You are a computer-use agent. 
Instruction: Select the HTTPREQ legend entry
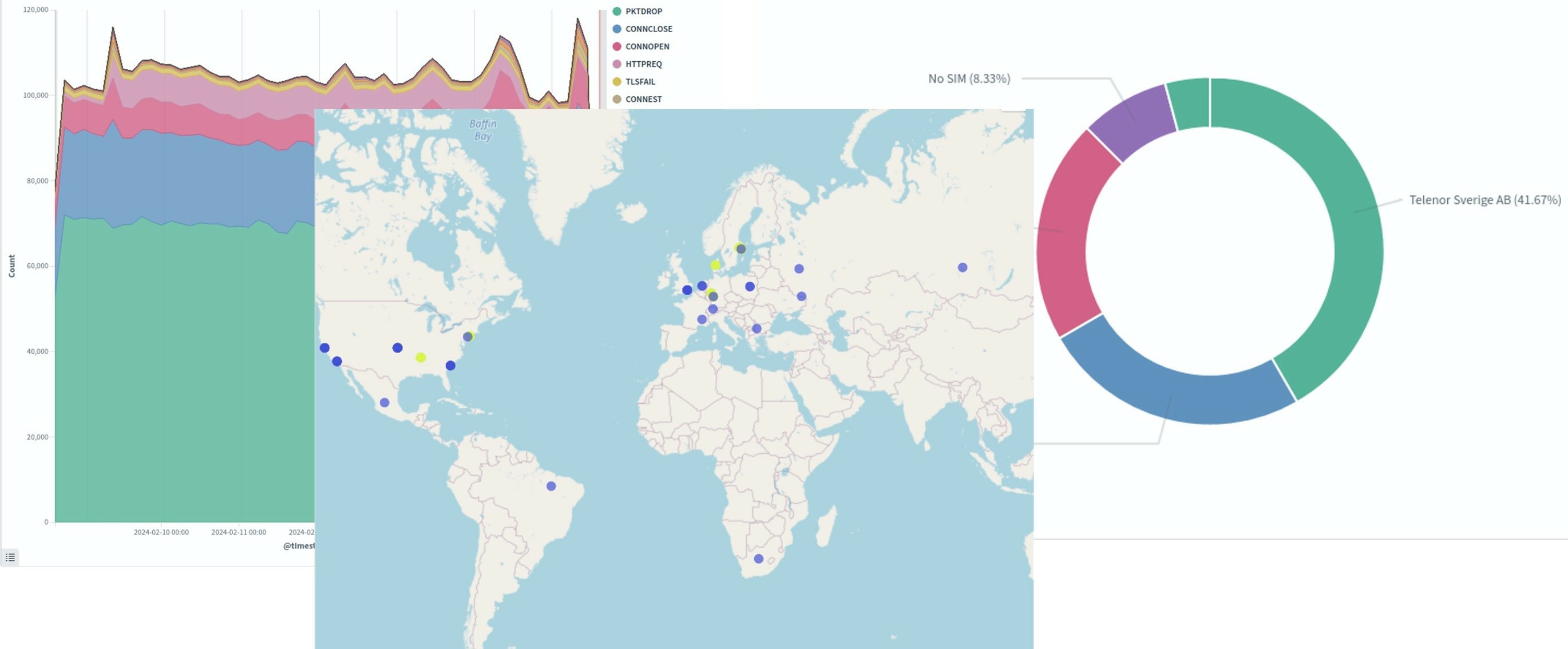[643, 65]
